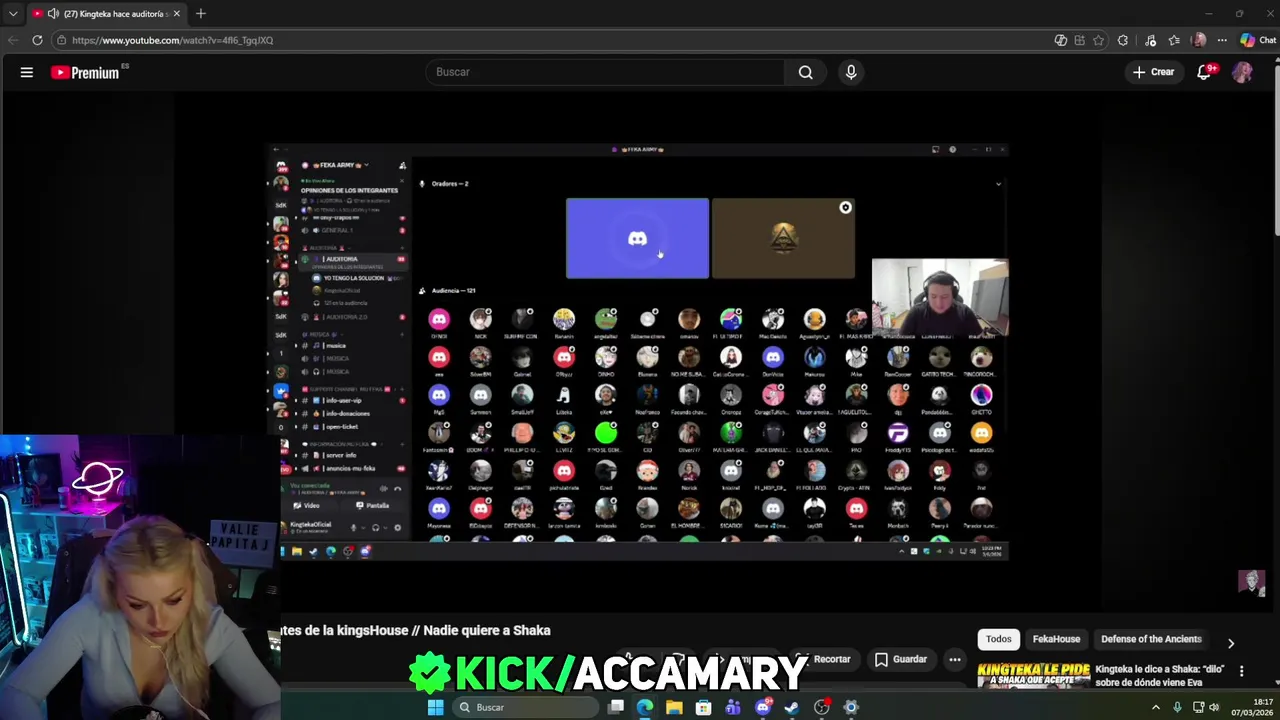Screen dimensions: 1280x720
Task: Click the Recortar clip button
Action: tap(824, 659)
